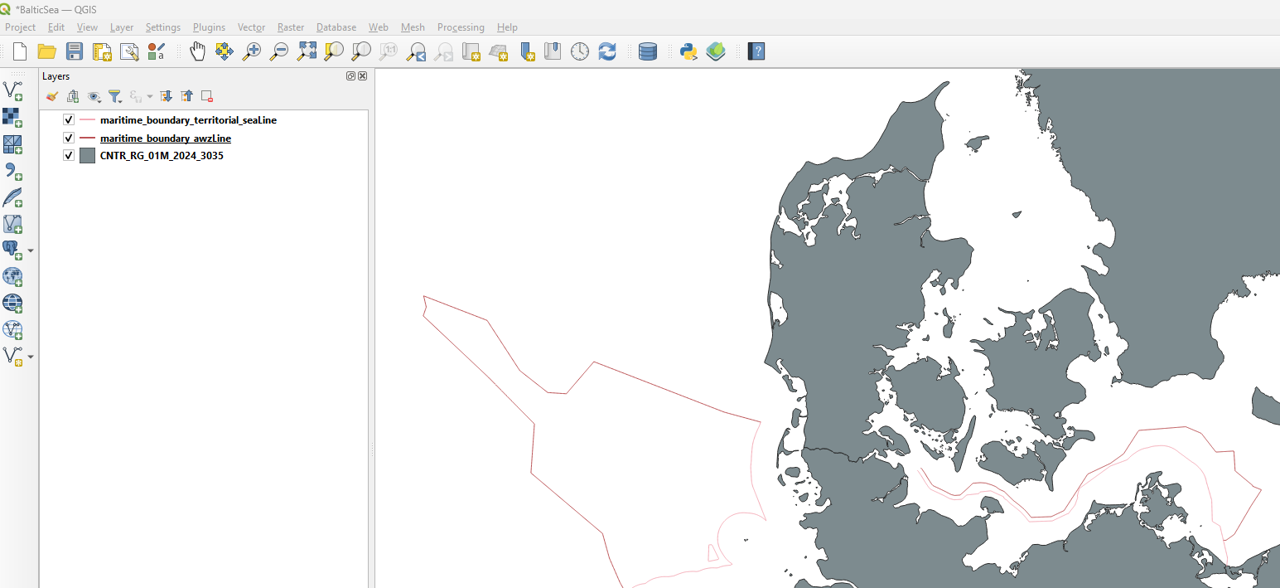Click the Zoom Full extent icon
The image size is (1280, 588).
pyautogui.click(x=307, y=51)
